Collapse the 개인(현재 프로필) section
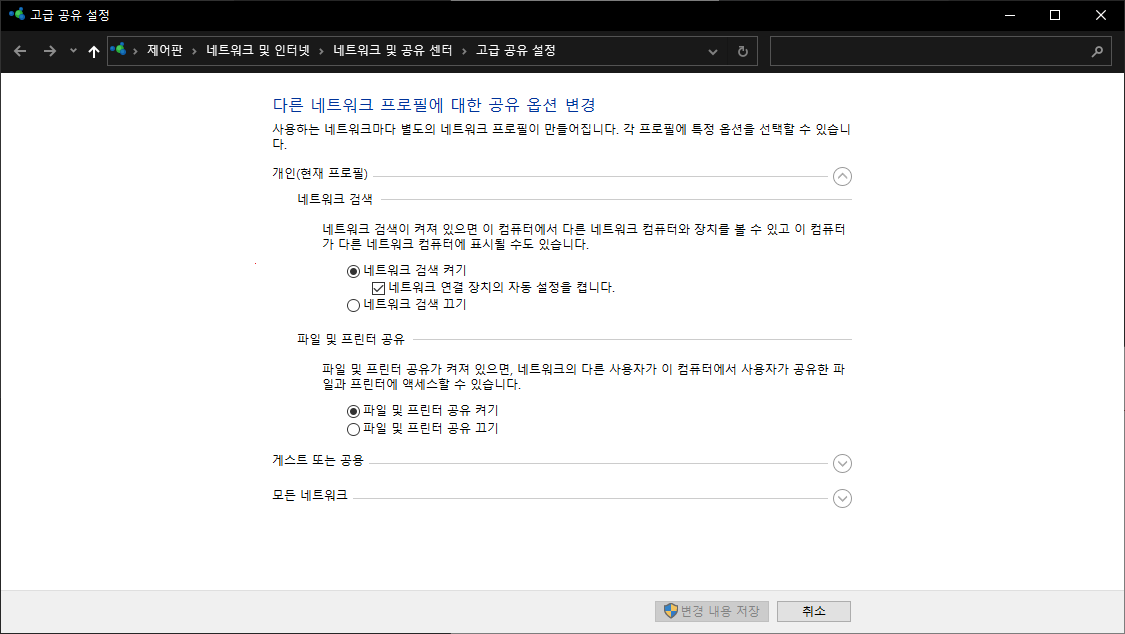This screenshot has width=1125, height=634. coord(842,176)
